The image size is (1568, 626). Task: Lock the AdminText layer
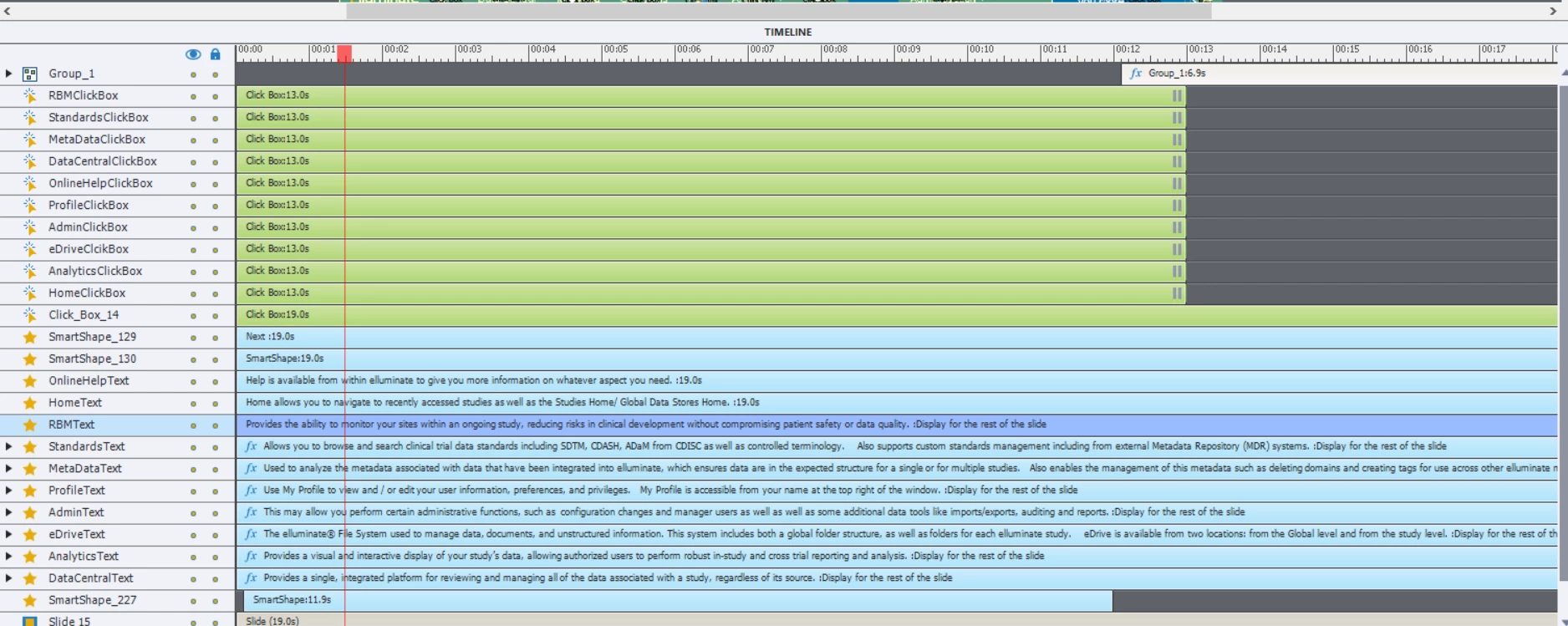click(215, 513)
